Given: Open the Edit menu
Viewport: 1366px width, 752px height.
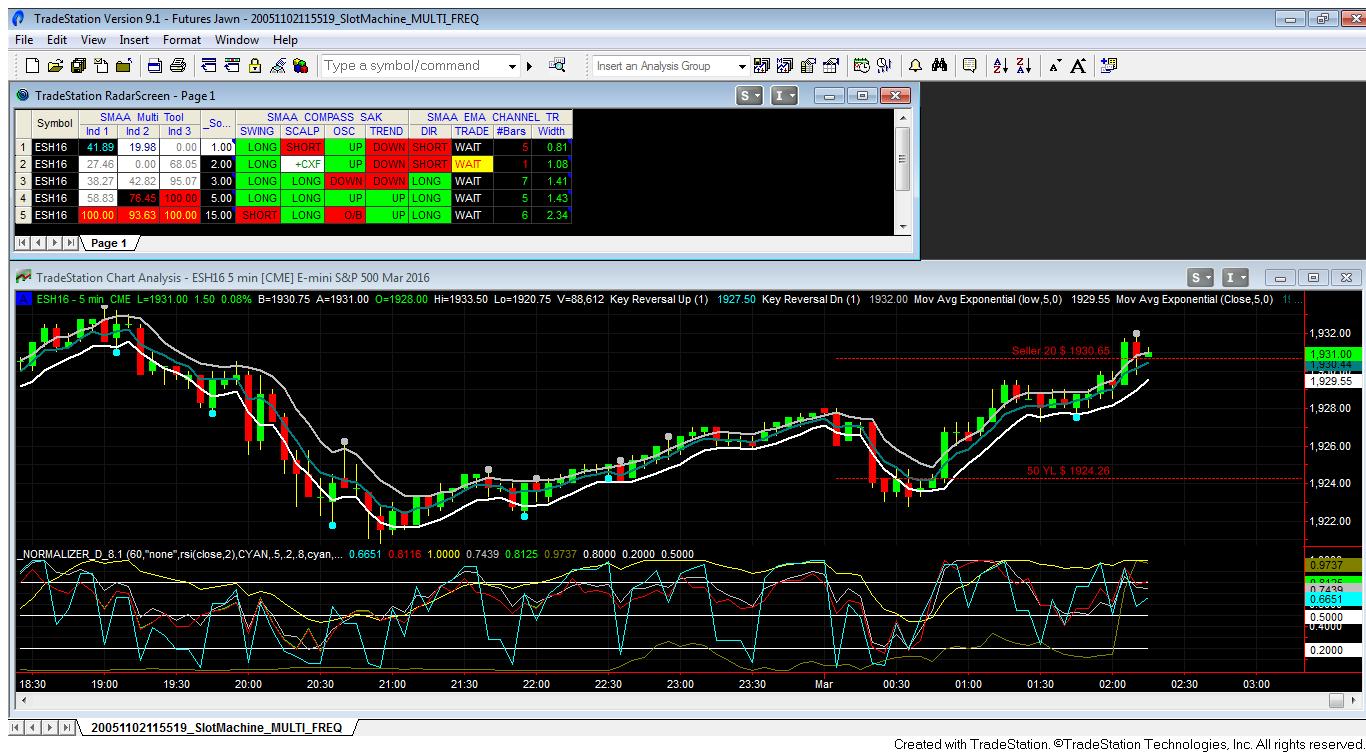Looking at the screenshot, I should (x=57, y=40).
